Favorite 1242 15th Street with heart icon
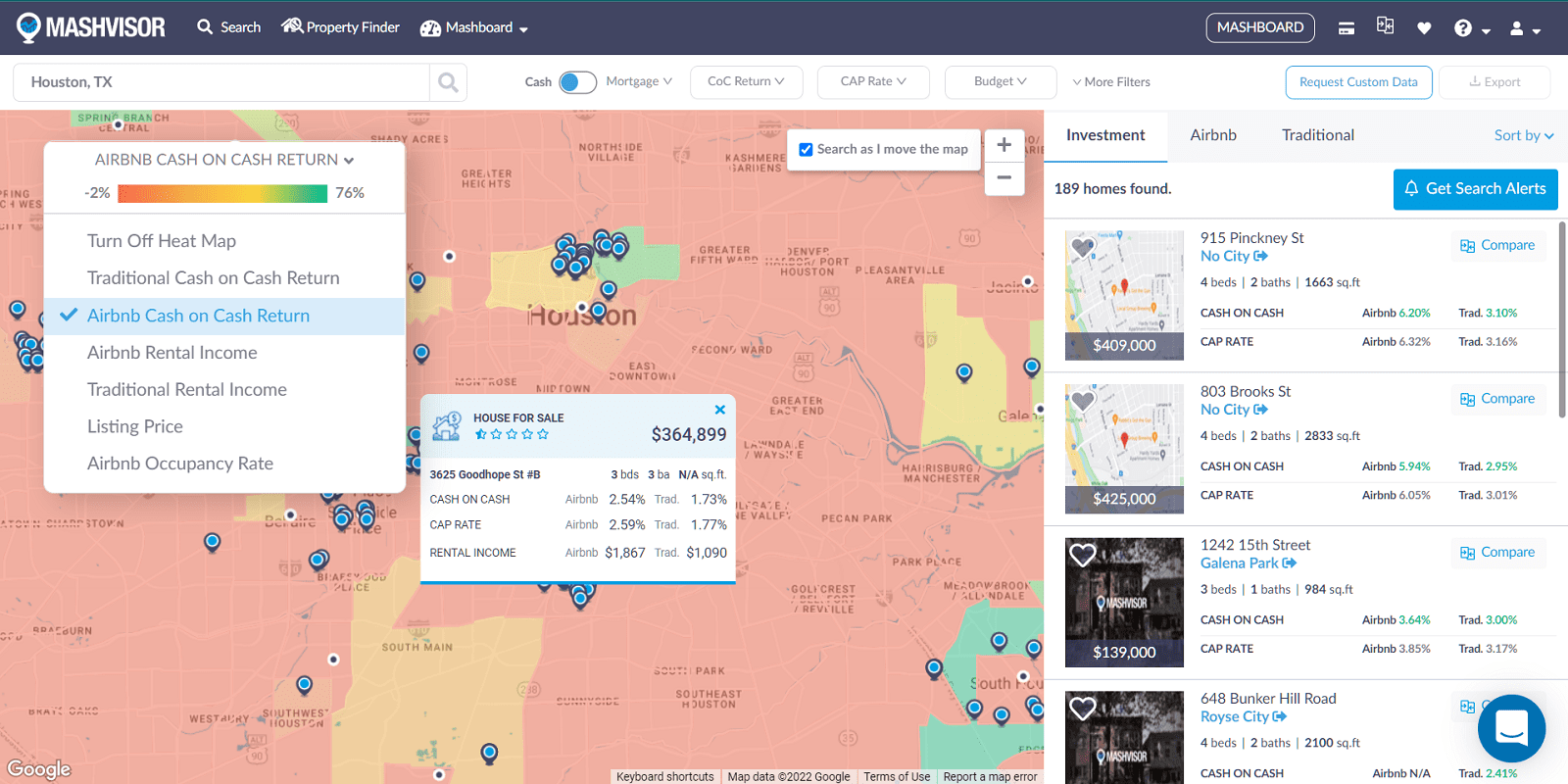Image resolution: width=1568 pixels, height=784 pixels. pos(1082,555)
